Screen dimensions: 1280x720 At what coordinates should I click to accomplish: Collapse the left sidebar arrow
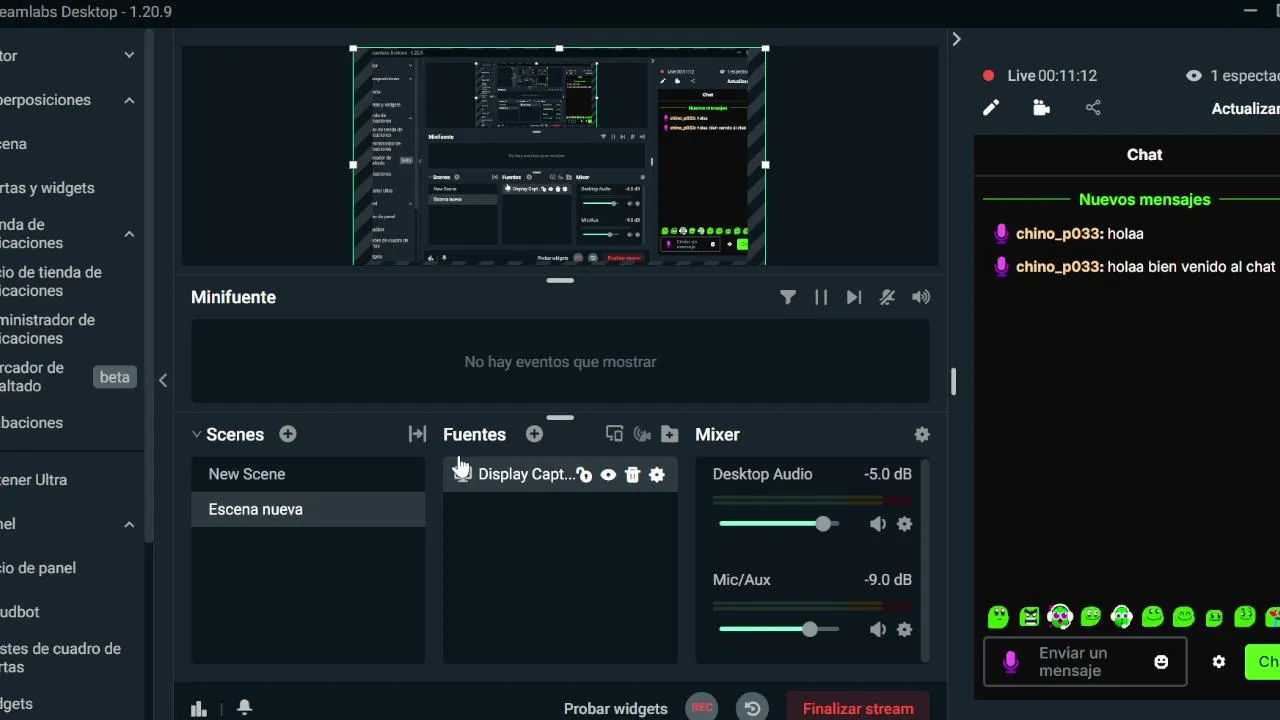[x=163, y=380]
